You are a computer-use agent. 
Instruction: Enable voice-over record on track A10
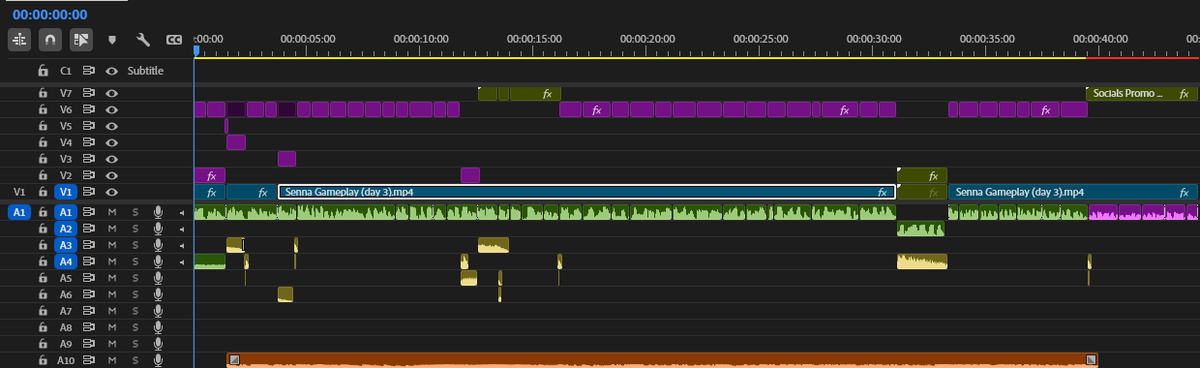[x=158, y=360]
